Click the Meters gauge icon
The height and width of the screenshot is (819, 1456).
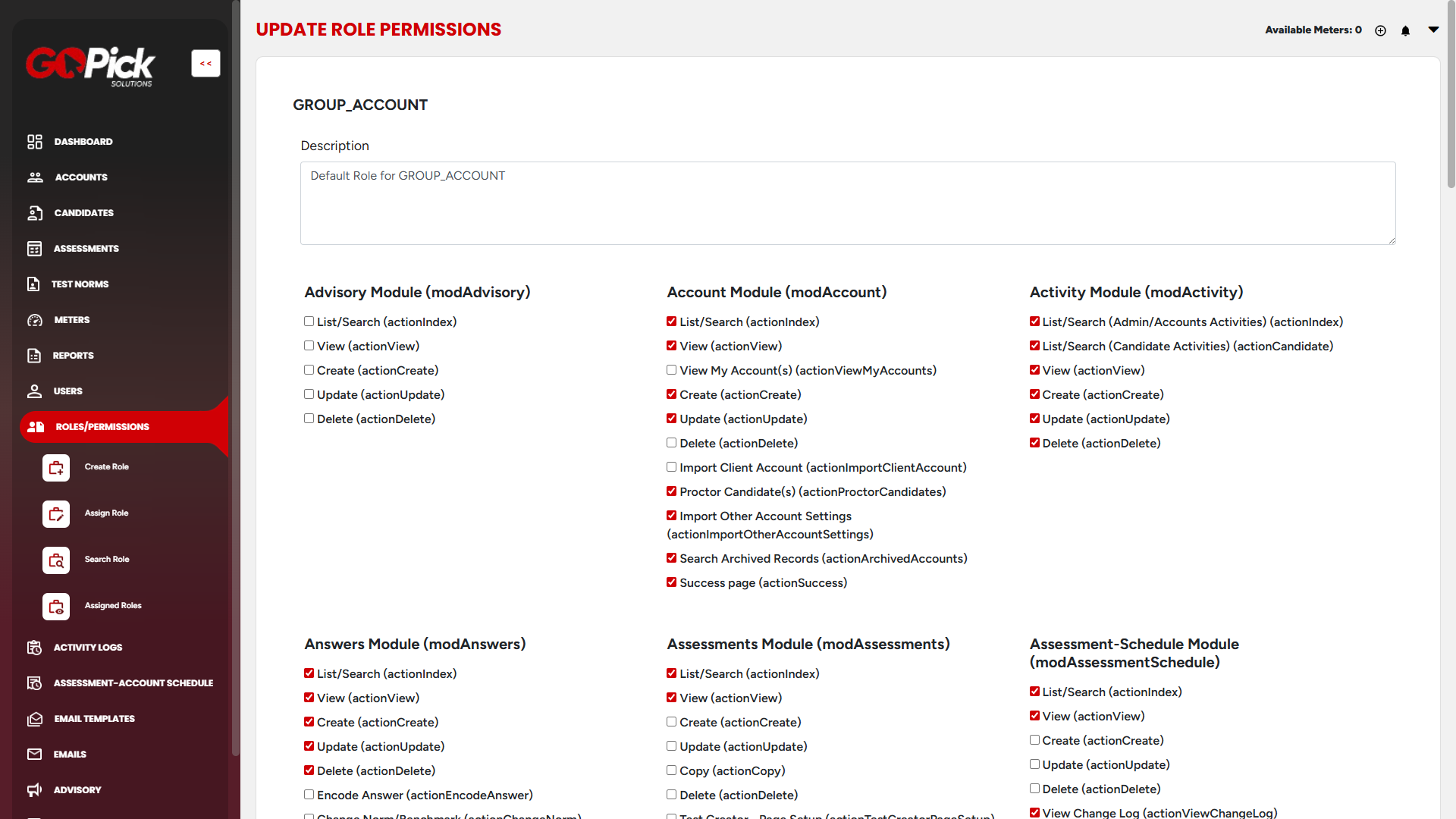pyautogui.click(x=35, y=320)
